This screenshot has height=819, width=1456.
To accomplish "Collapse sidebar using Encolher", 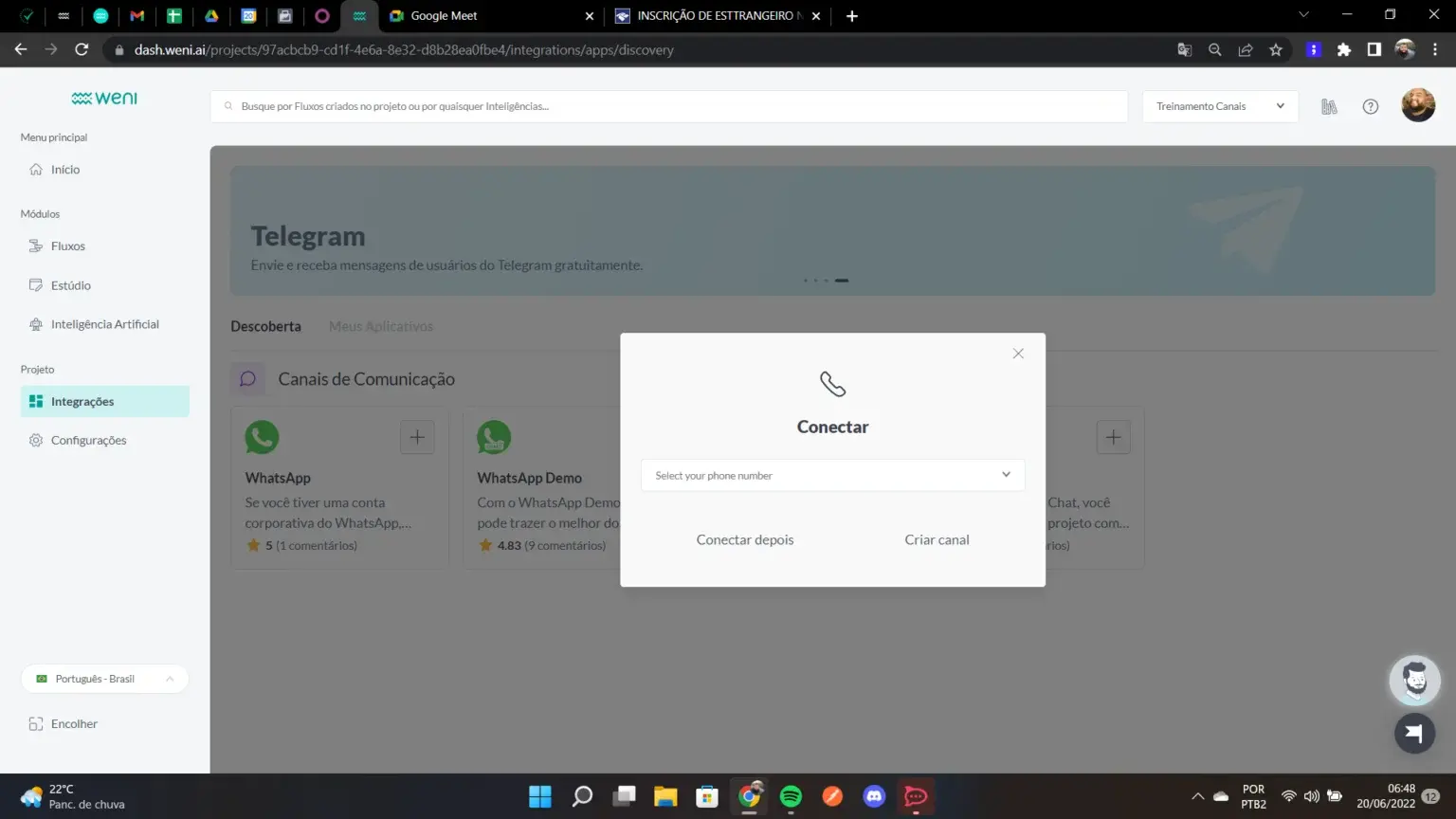I will click(73, 724).
